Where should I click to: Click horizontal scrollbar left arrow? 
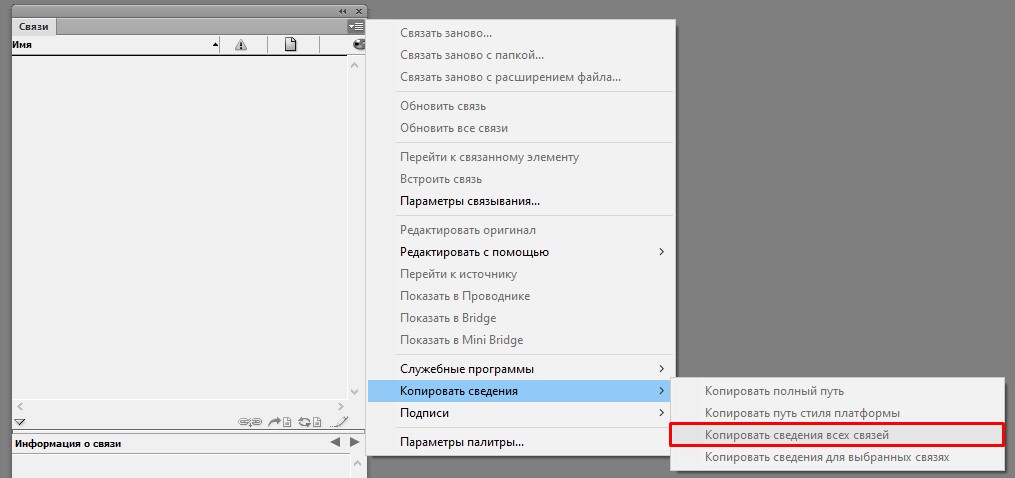19,406
